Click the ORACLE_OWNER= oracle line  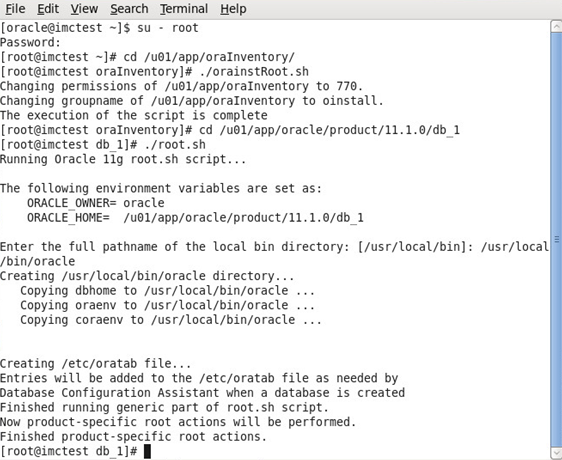(x=96, y=203)
